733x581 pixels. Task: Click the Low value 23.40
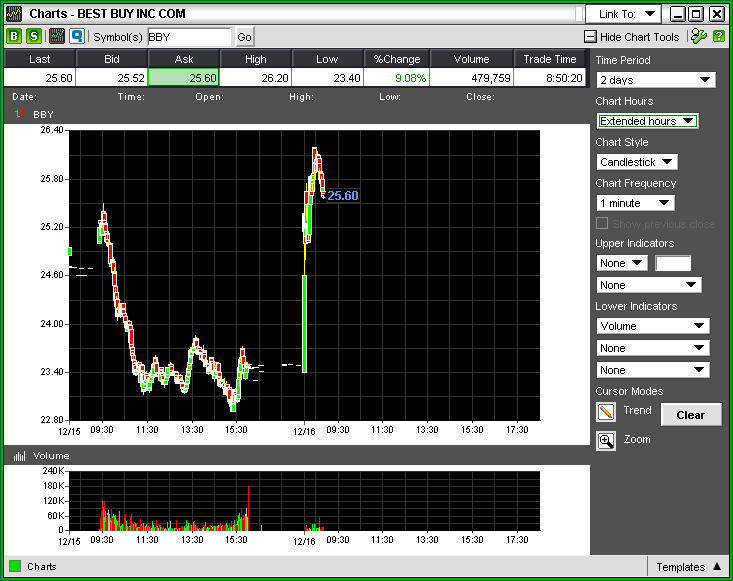(327, 78)
